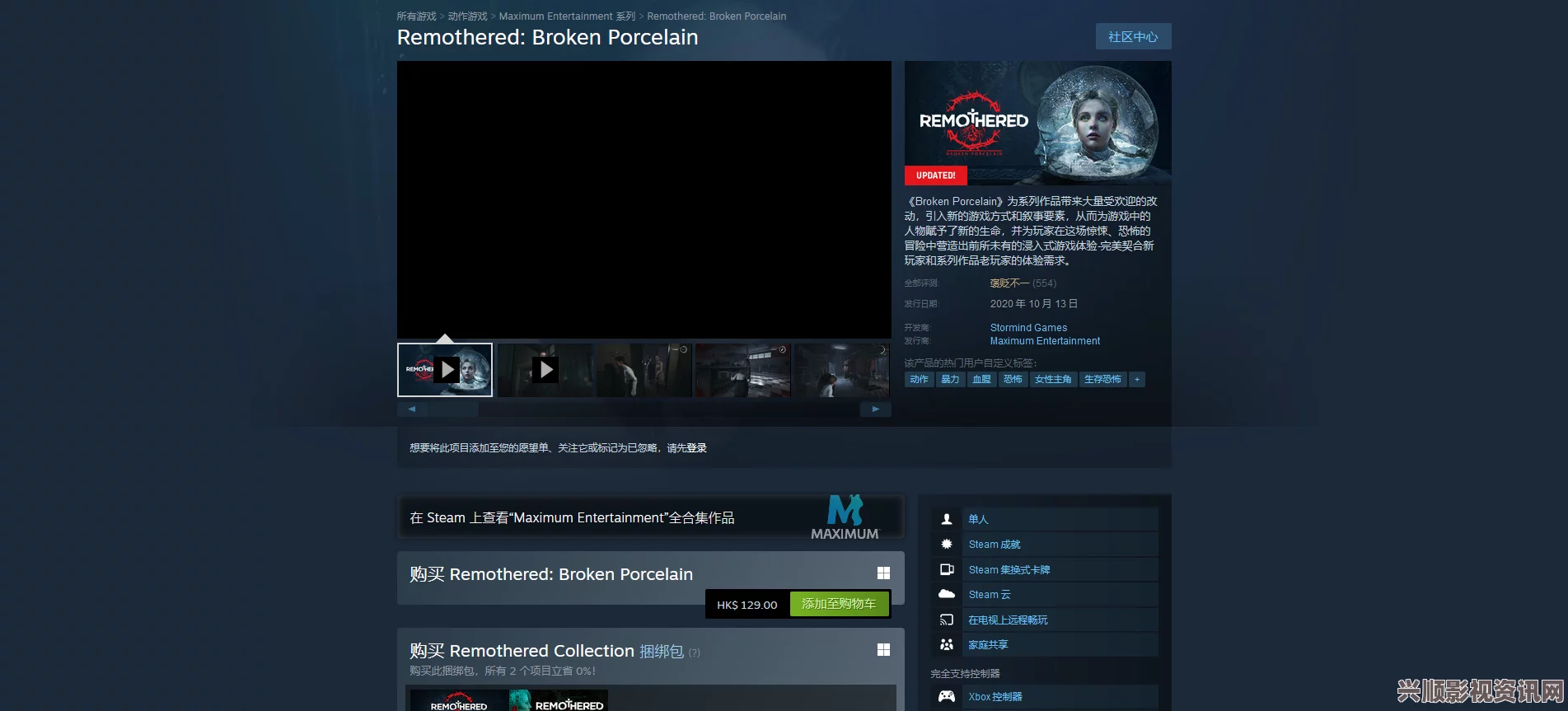This screenshot has width=1568, height=711.
Task: Open Stormind Games developer link
Action: point(1028,328)
